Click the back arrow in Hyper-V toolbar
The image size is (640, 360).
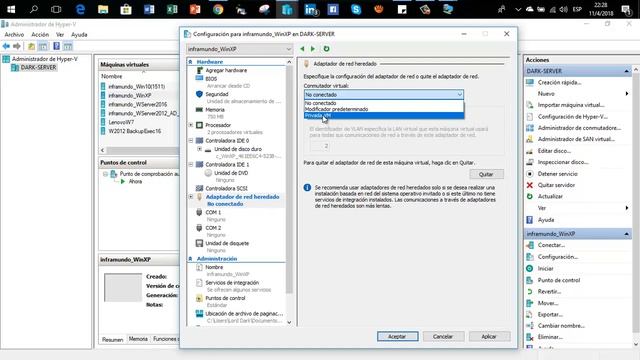(x=6, y=46)
